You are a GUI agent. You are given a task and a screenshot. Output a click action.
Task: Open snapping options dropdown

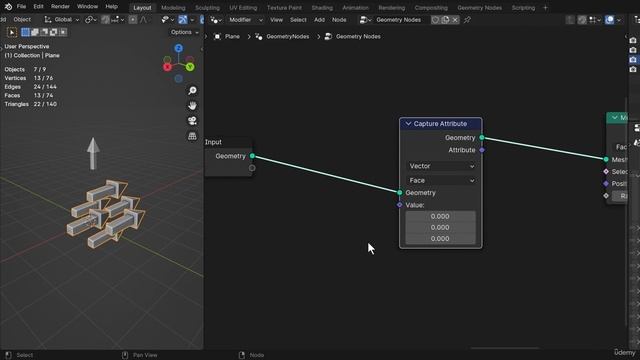point(118,20)
